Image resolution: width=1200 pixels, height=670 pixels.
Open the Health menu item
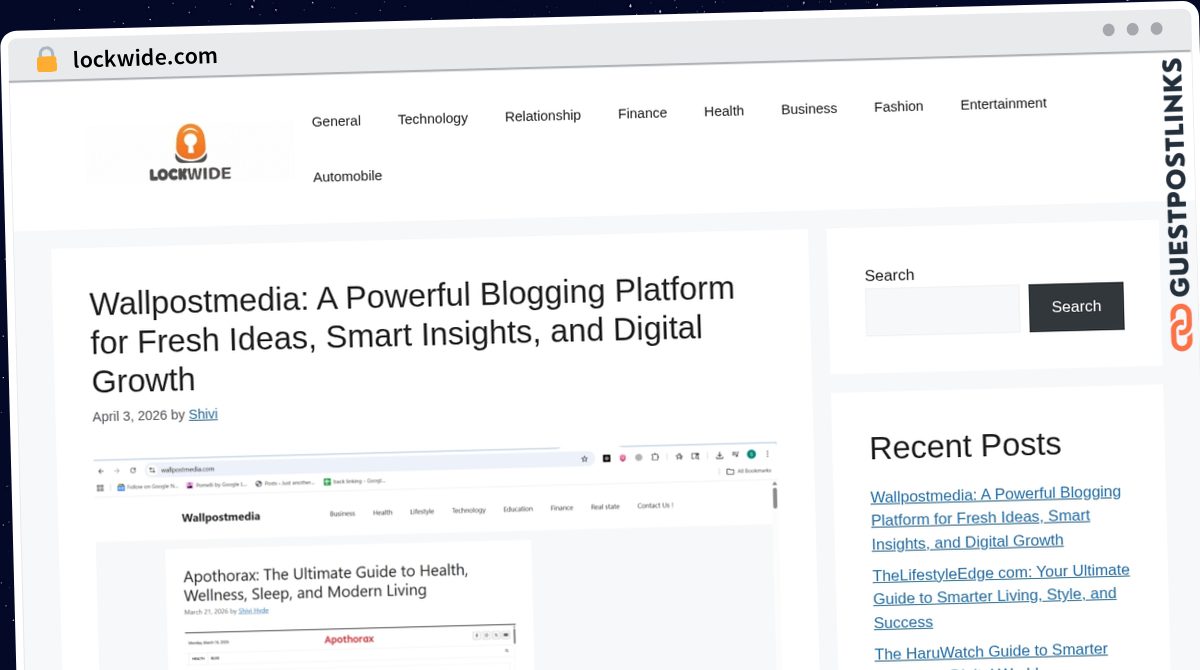click(x=723, y=111)
